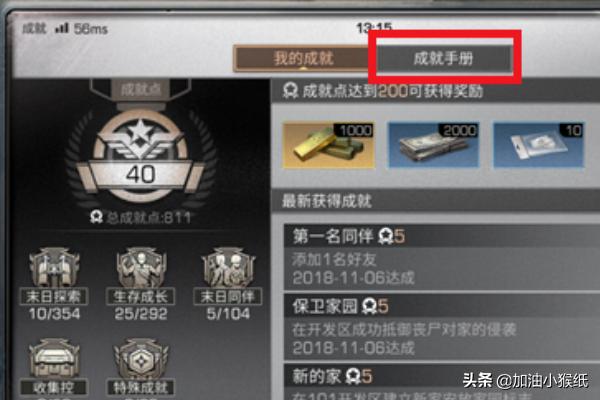Viewport: 600px width, 400px height.
Task: Click the sealed bag 10 reward
Action: [x=539, y=145]
